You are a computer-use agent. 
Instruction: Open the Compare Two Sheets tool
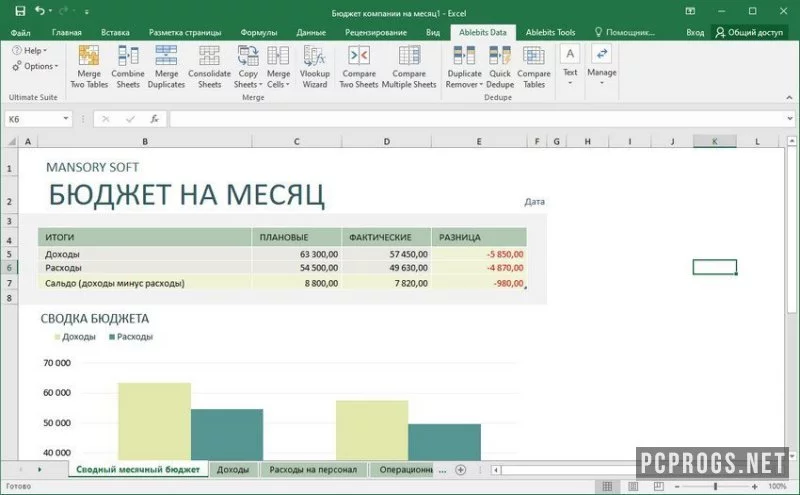(x=359, y=67)
